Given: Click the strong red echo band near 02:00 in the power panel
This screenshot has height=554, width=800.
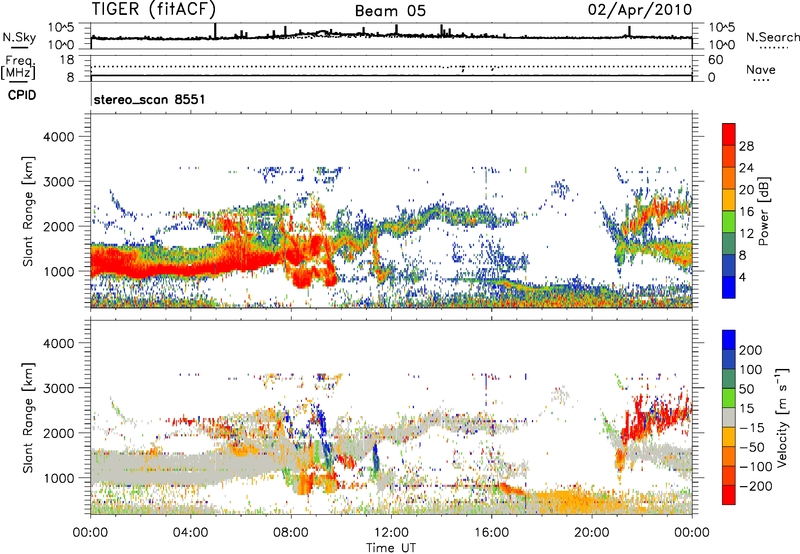Looking at the screenshot, I should pyautogui.click(x=143, y=263).
